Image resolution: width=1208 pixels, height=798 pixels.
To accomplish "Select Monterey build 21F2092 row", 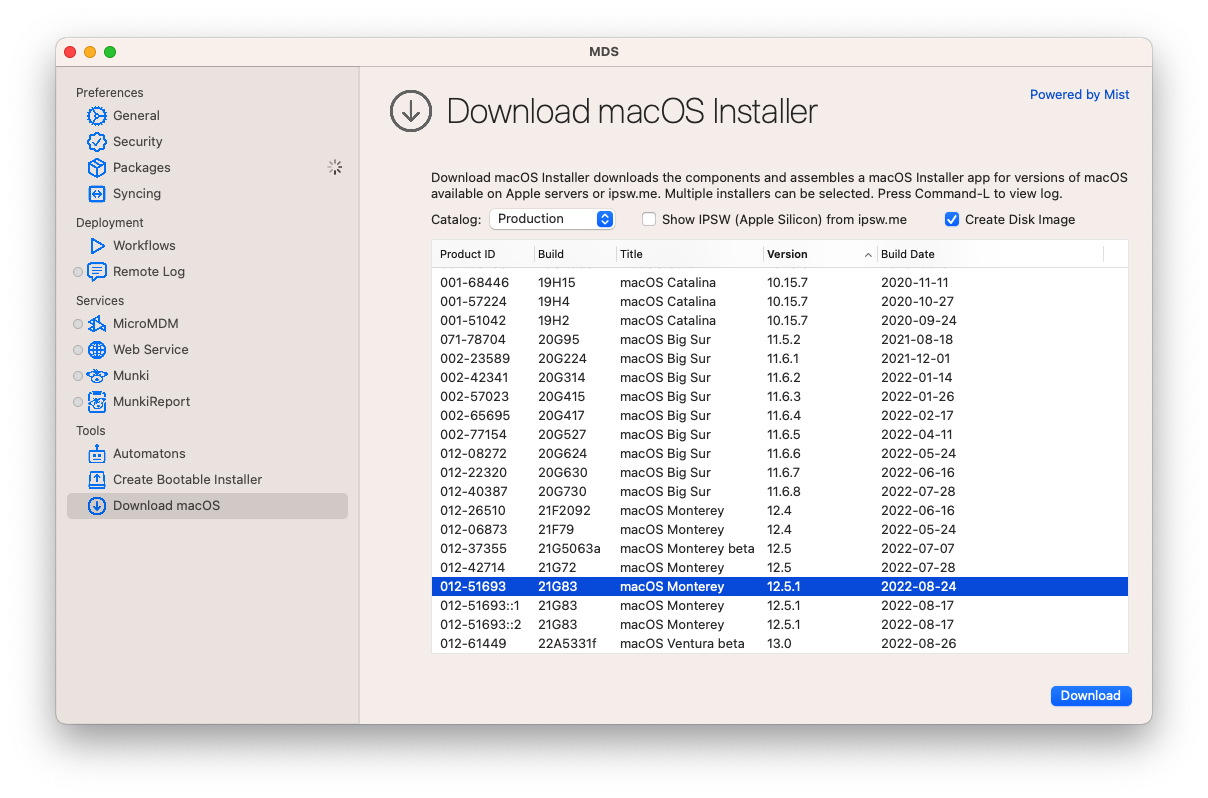I will (780, 511).
